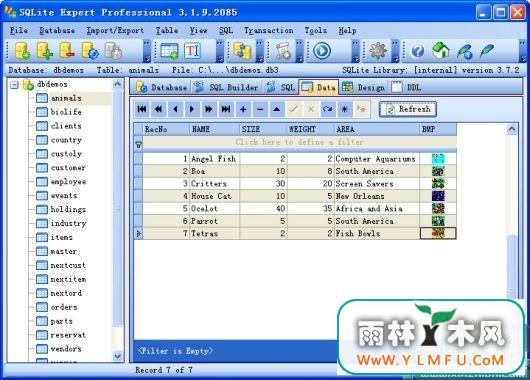This screenshot has height=380, width=530.
Task: Click the edit record up-triangle button
Action: coord(277,109)
